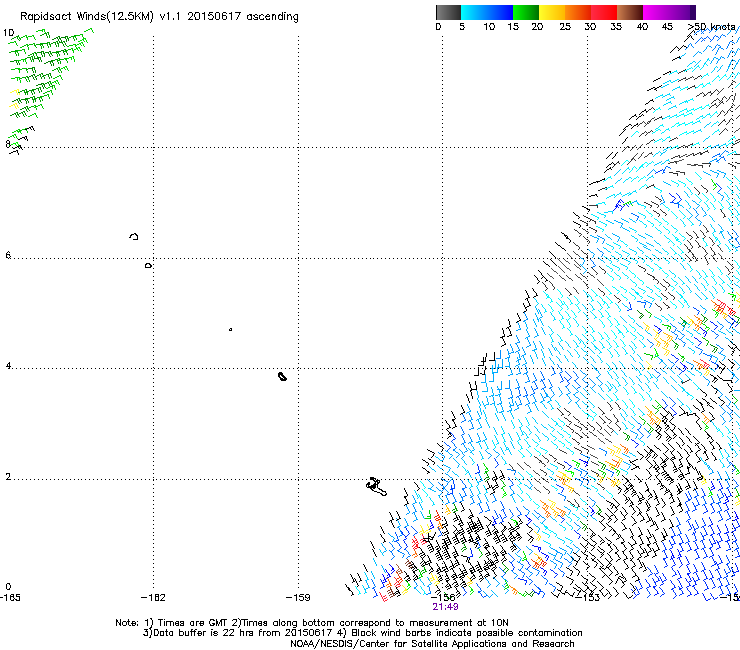Click the legend label '25'
740x650 pixels.
pos(565,26)
